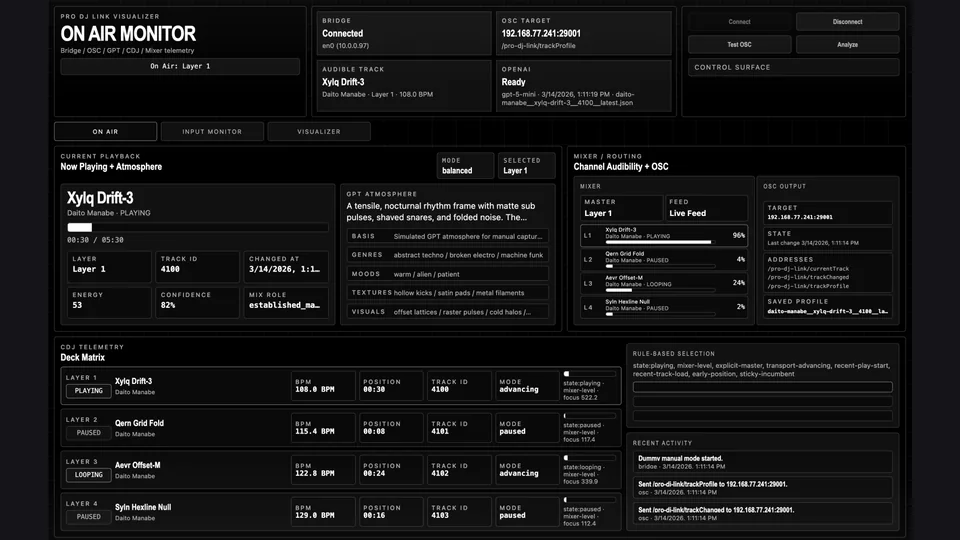Click the 108.0 BPM cell on Layer 1
Screen dimensions: 960x540
[323, 386]
